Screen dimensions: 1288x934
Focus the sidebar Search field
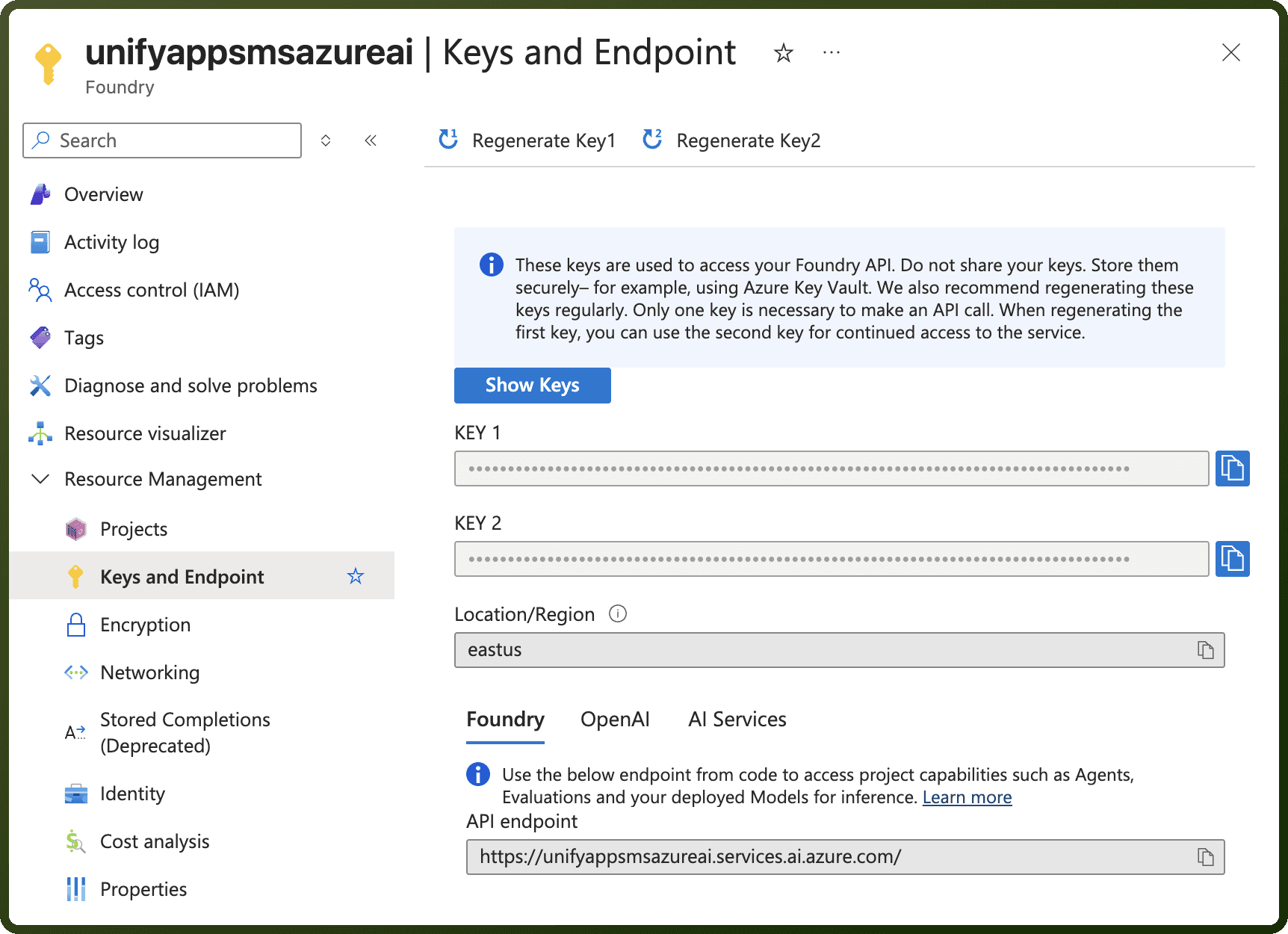point(162,140)
